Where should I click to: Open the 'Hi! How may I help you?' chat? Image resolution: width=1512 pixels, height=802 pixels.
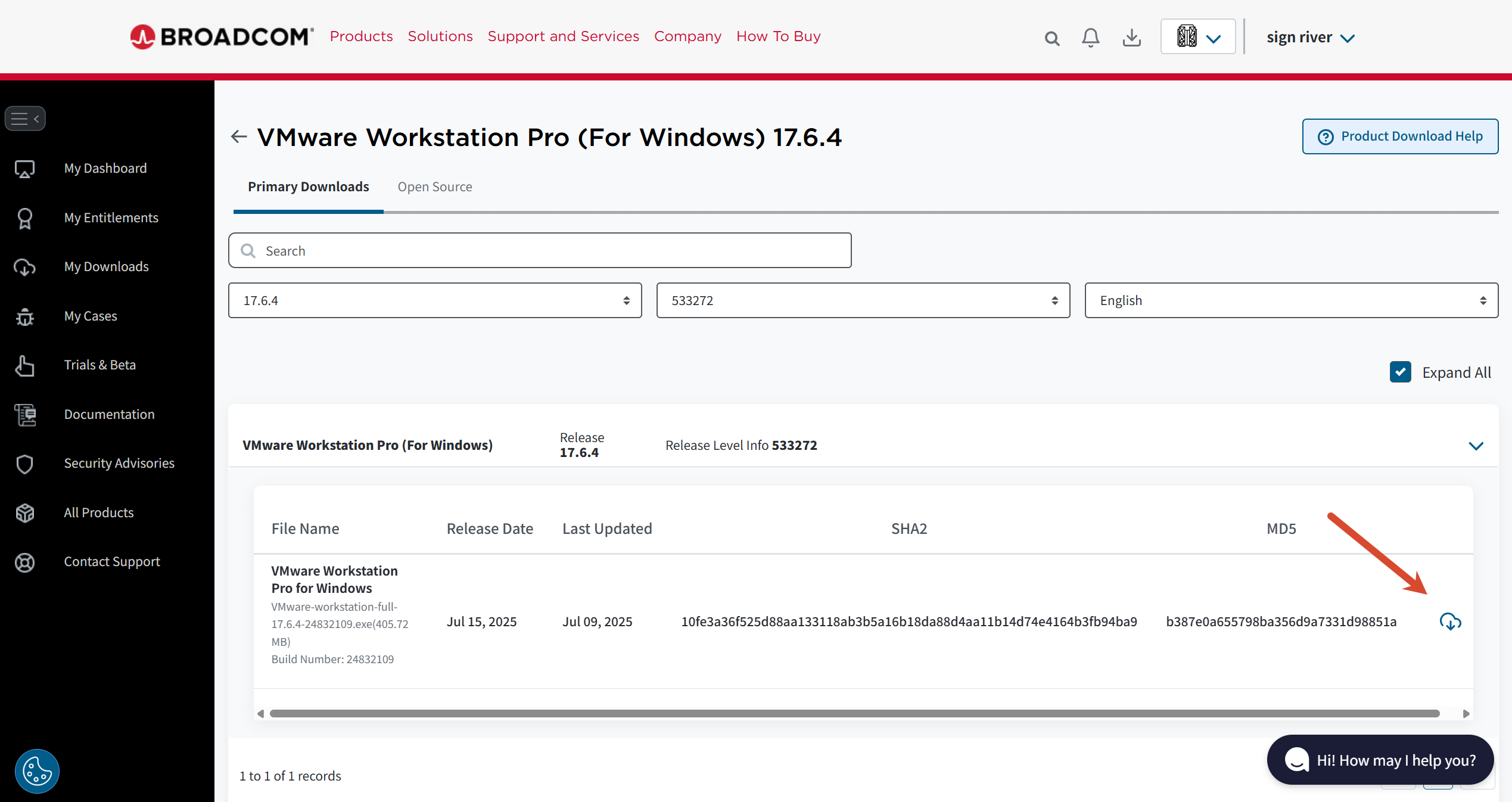(1380, 760)
